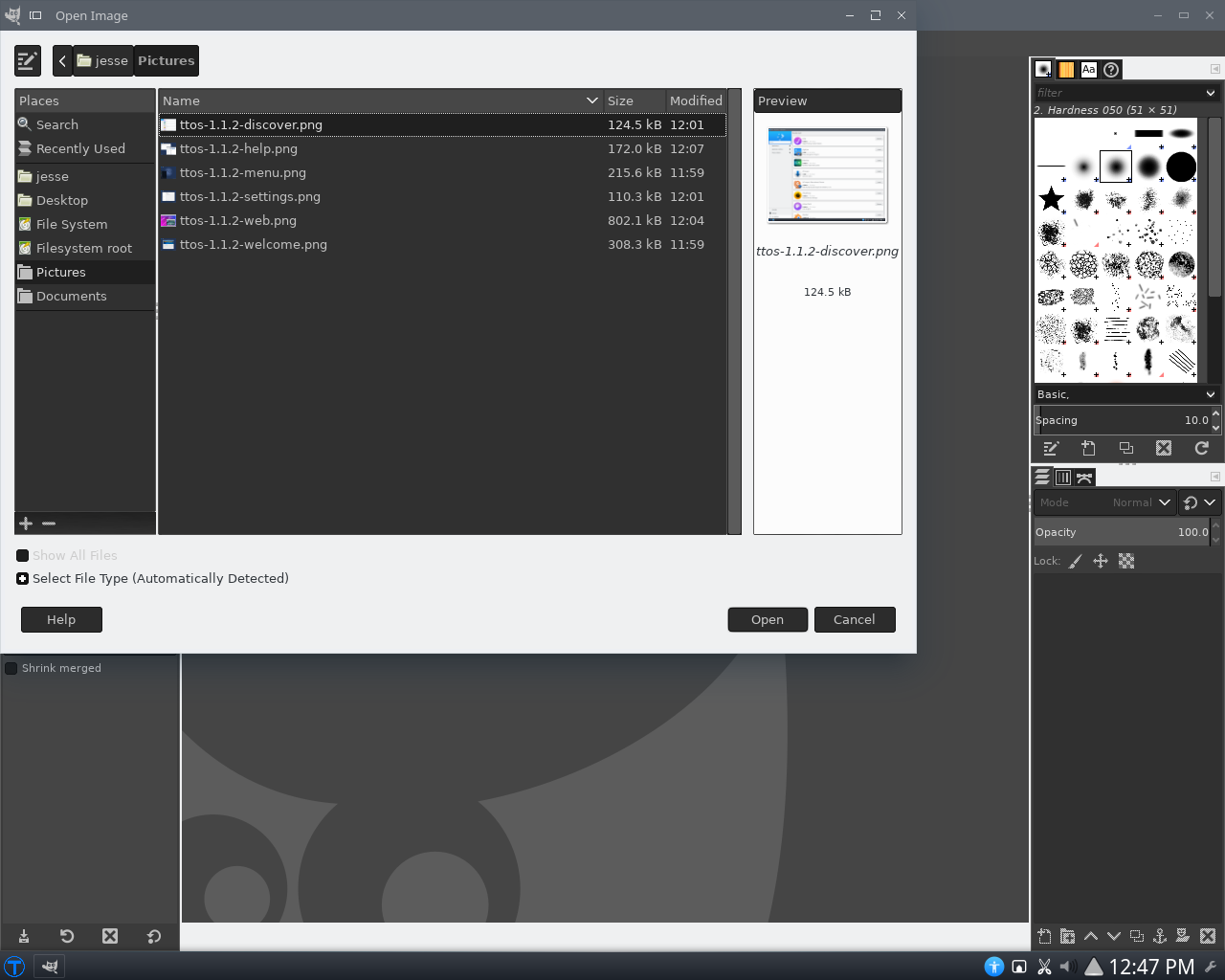Switch to the Channels tab

coord(1063,477)
